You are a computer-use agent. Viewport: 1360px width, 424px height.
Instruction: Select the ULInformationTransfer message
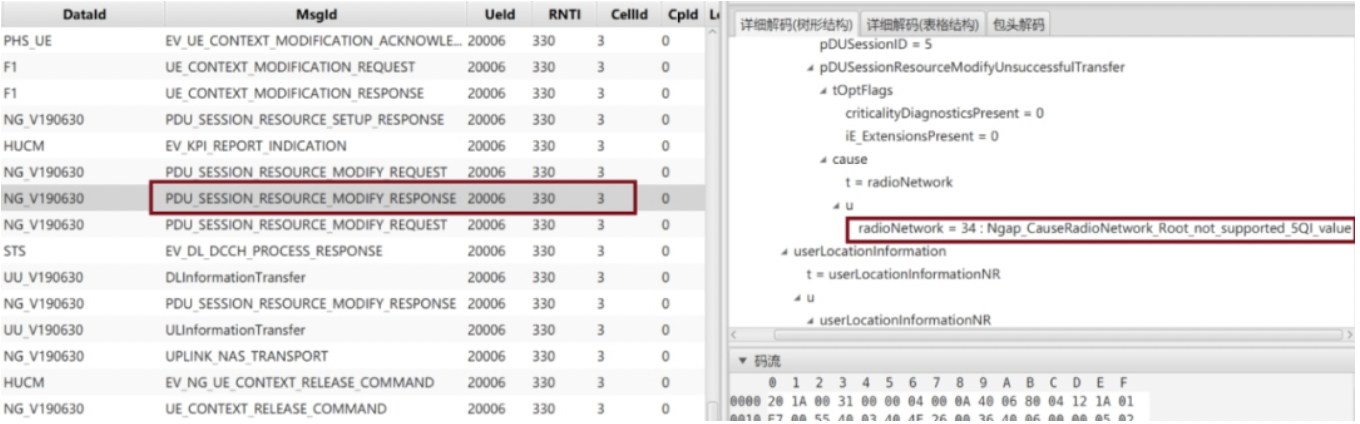tap(353, 330)
